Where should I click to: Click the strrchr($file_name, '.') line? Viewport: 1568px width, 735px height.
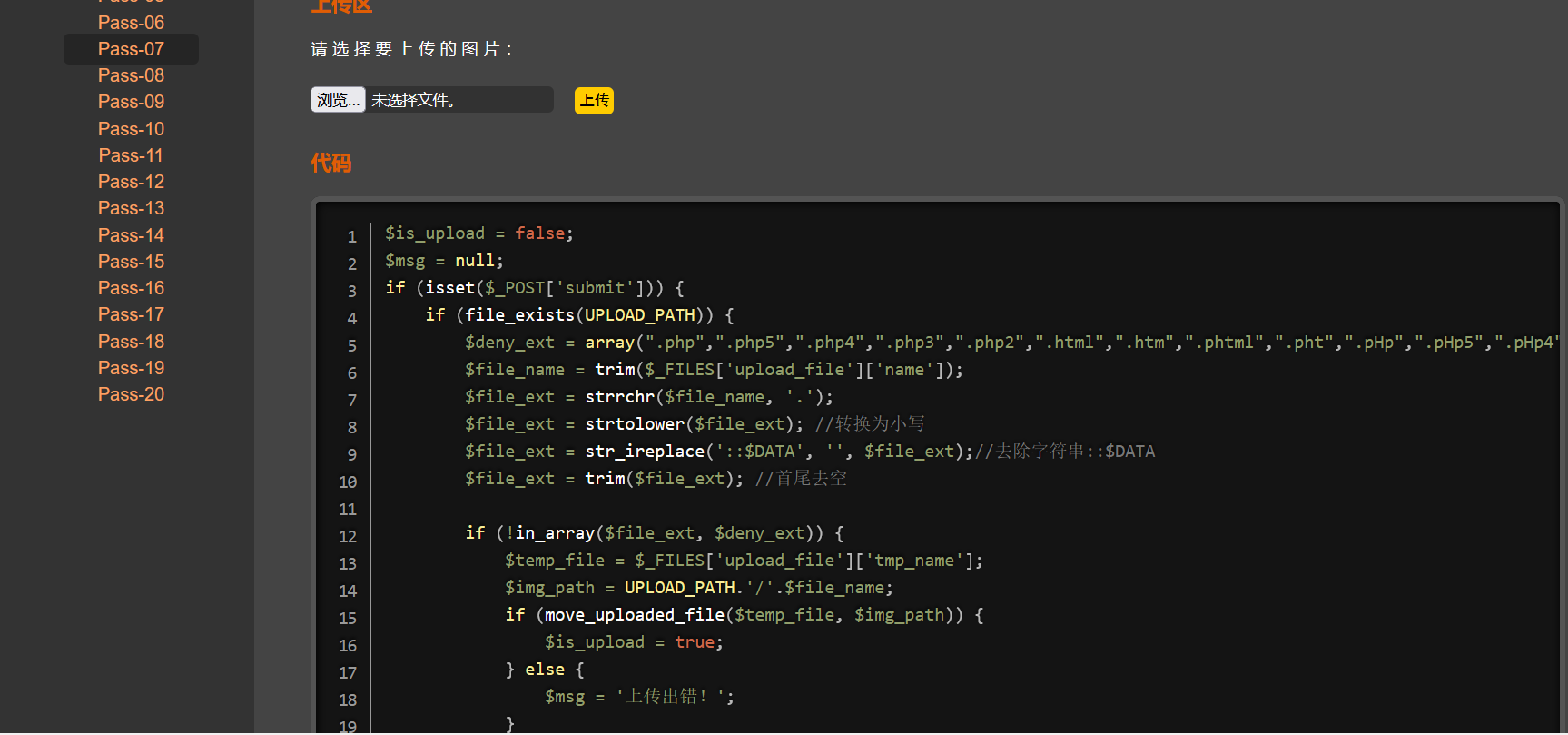point(649,397)
